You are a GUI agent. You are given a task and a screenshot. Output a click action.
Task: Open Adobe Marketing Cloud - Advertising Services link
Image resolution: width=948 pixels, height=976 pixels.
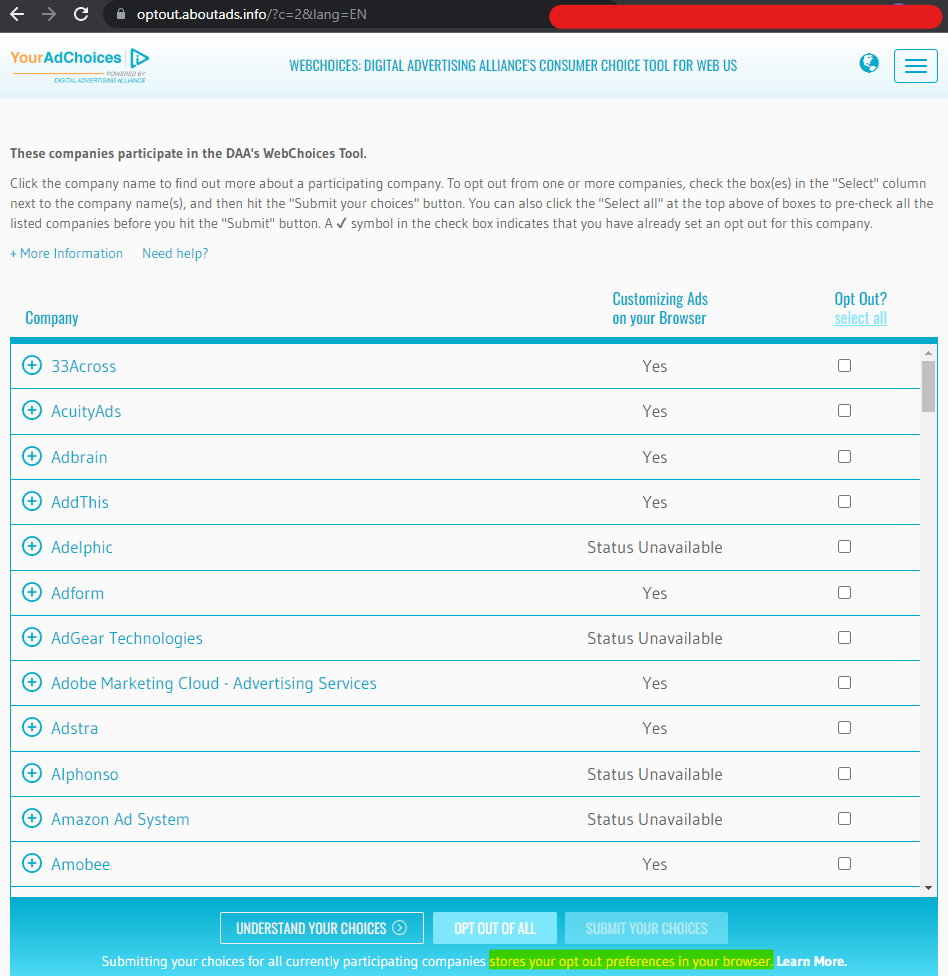(214, 683)
